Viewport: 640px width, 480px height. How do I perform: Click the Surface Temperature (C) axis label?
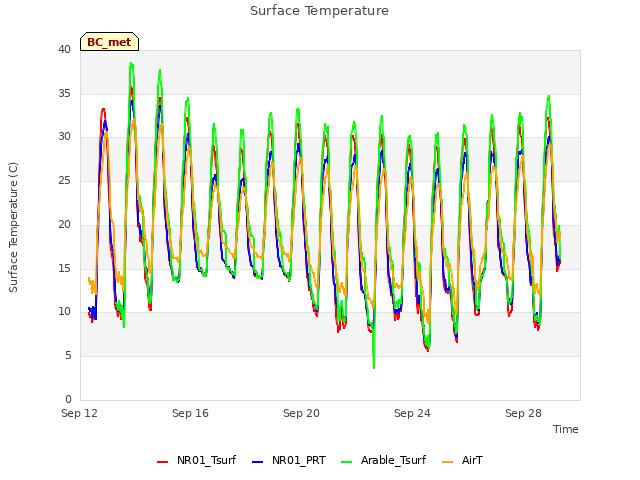(13, 227)
